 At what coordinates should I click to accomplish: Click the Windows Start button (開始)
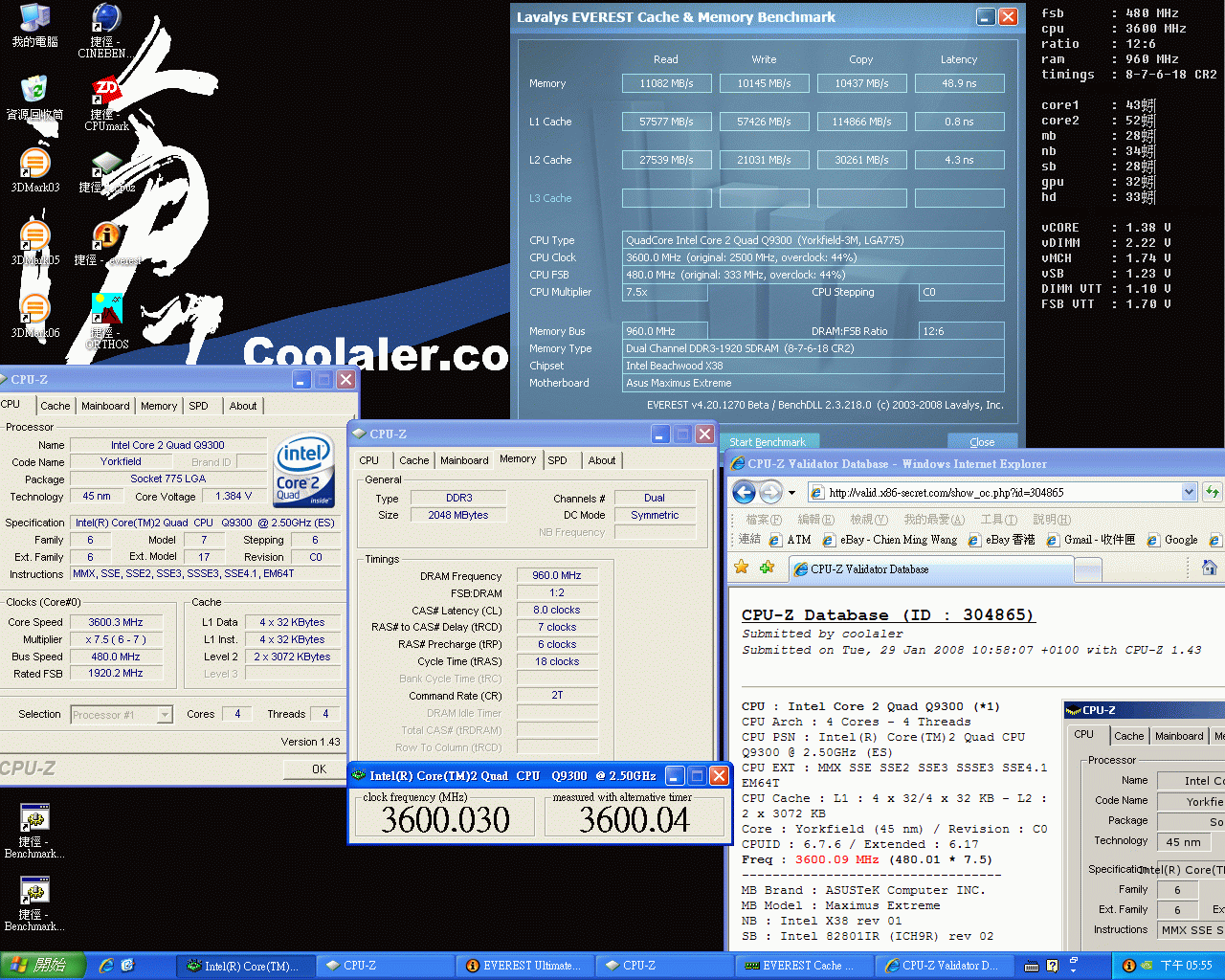click(43, 966)
